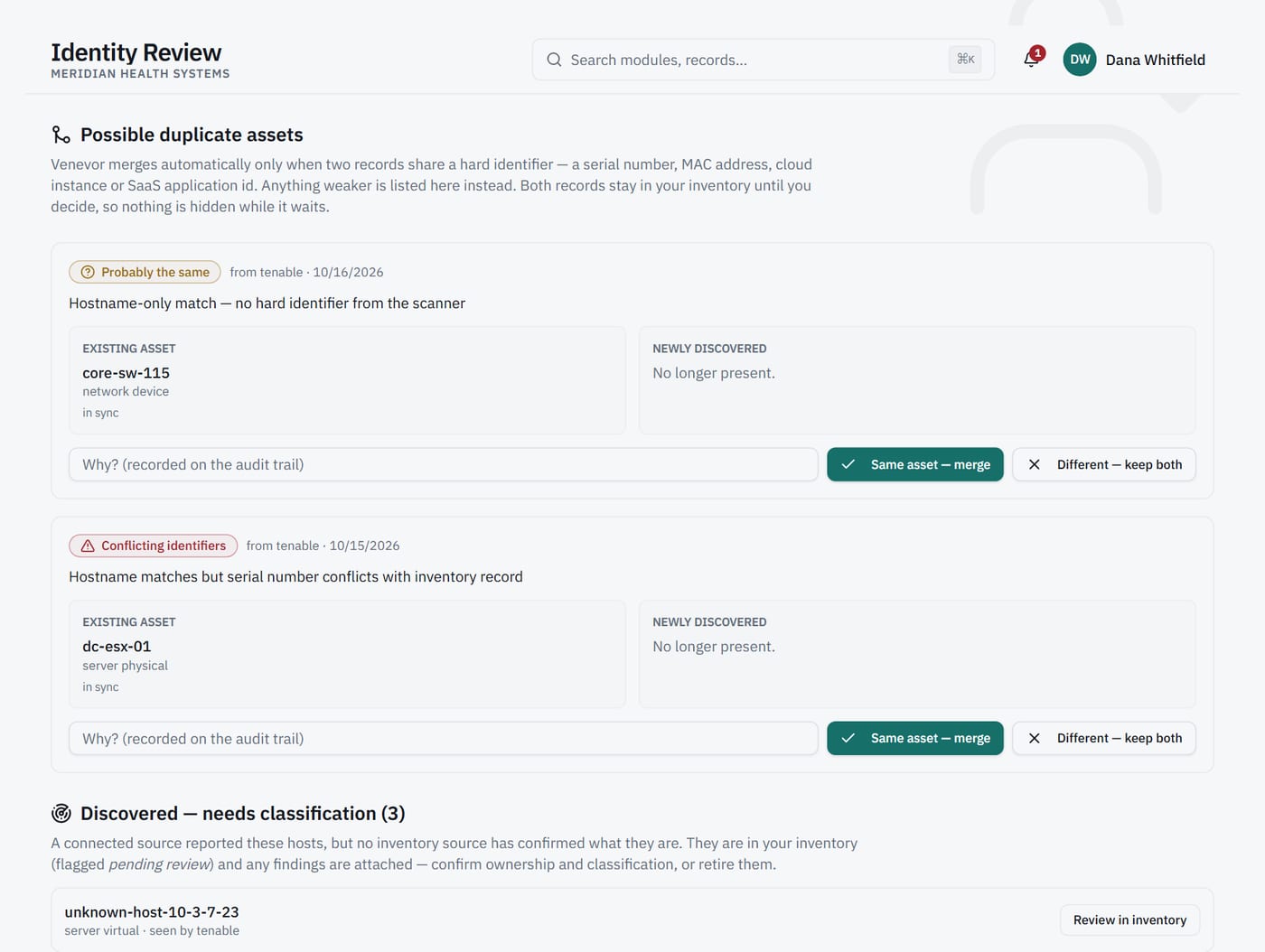Click the DW user avatar
1265x952 pixels.
coord(1080,60)
